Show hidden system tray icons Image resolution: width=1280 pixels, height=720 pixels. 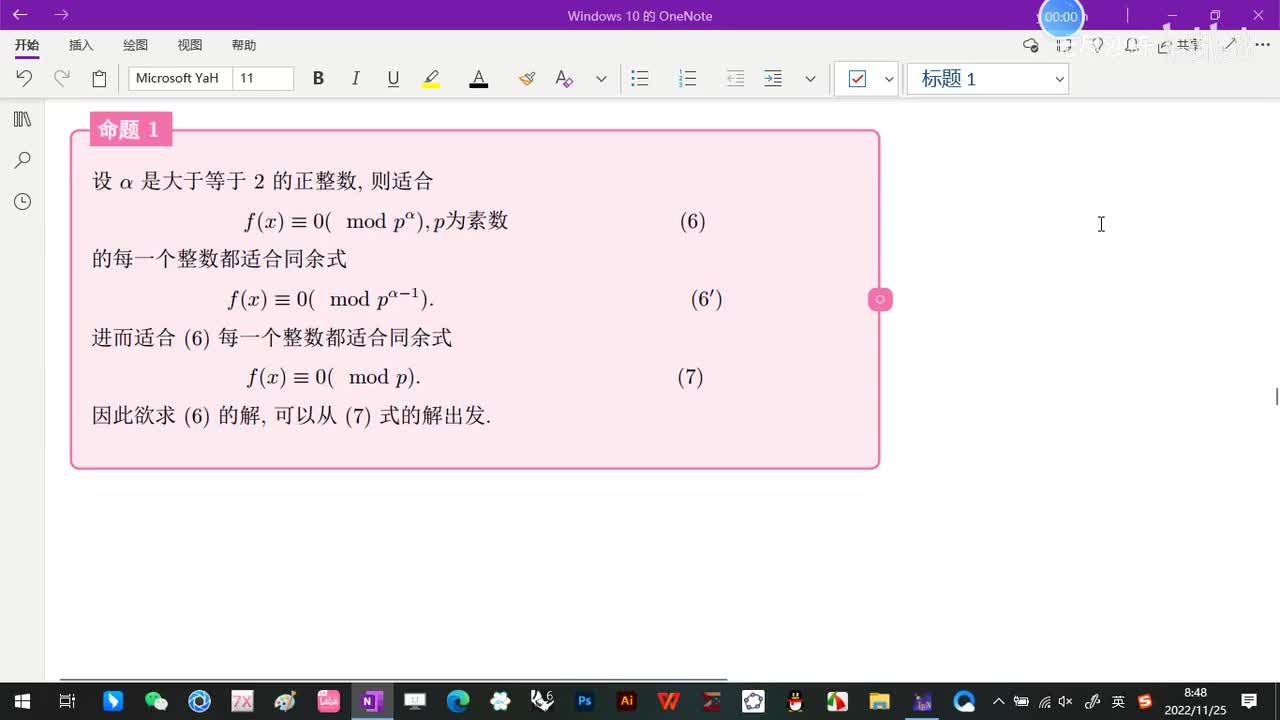coord(998,701)
